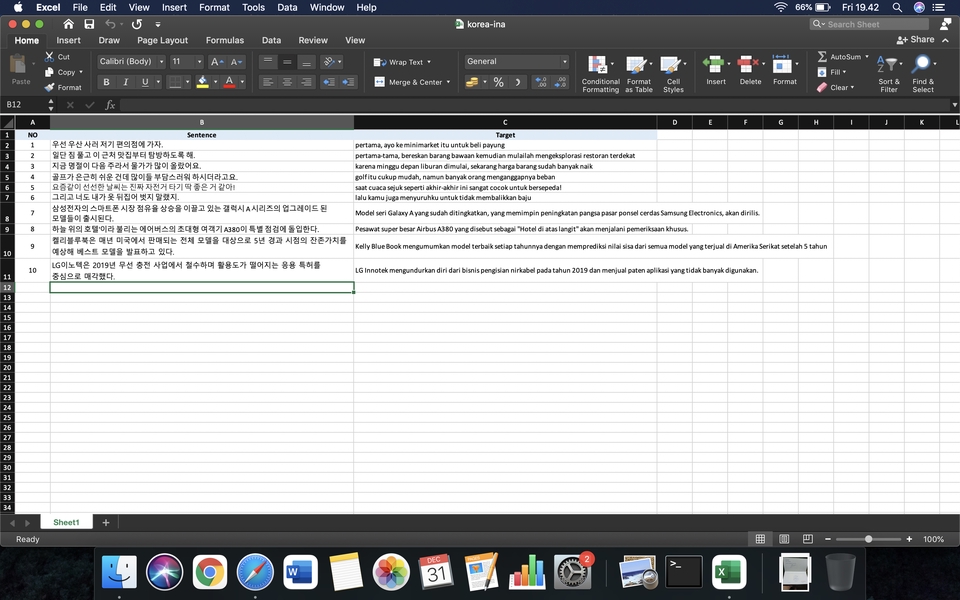This screenshot has width=960, height=600.
Task: Align text to the middle vertically
Action: coord(287,61)
